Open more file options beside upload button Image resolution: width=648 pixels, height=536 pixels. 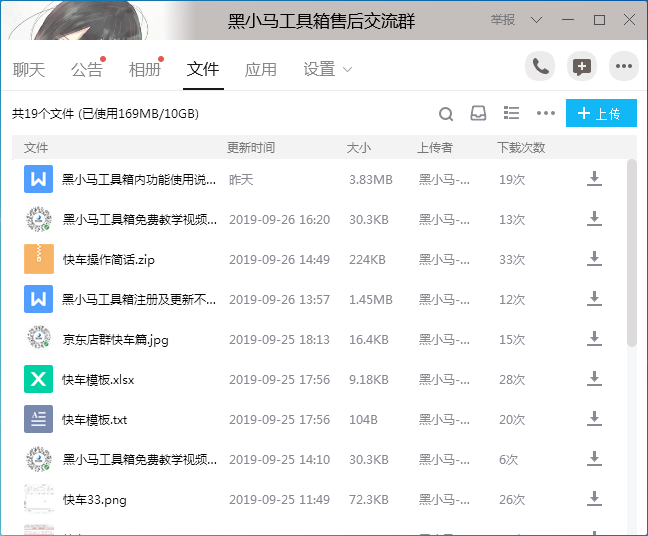coord(546,113)
